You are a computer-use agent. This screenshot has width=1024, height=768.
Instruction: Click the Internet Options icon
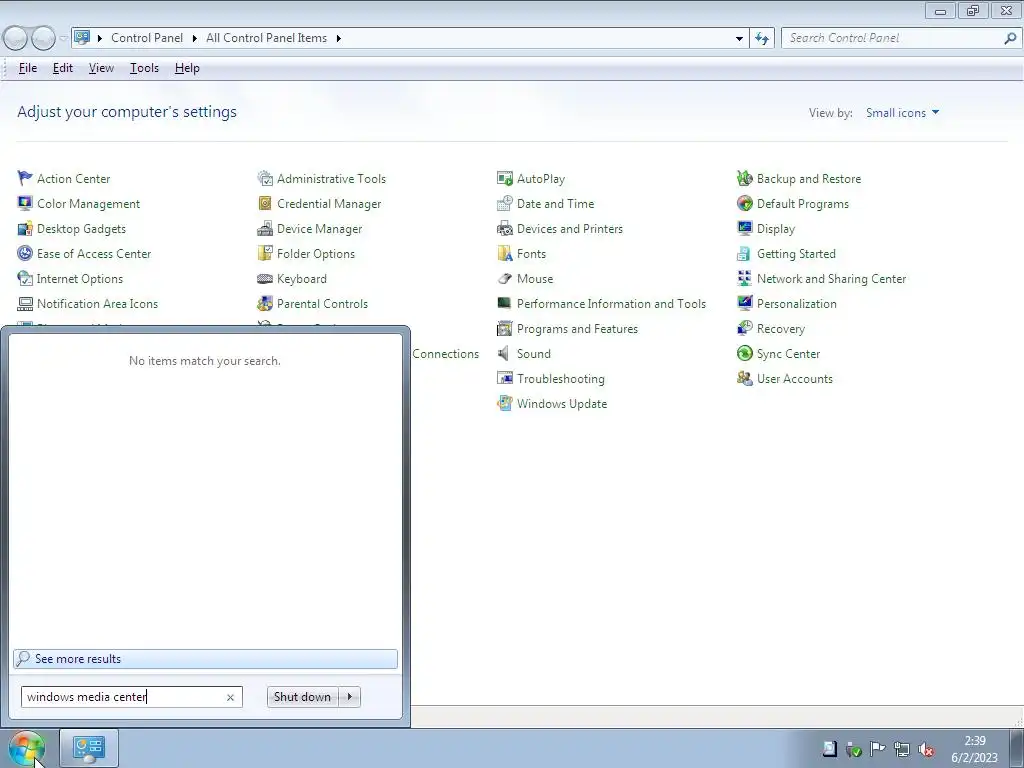(25, 278)
